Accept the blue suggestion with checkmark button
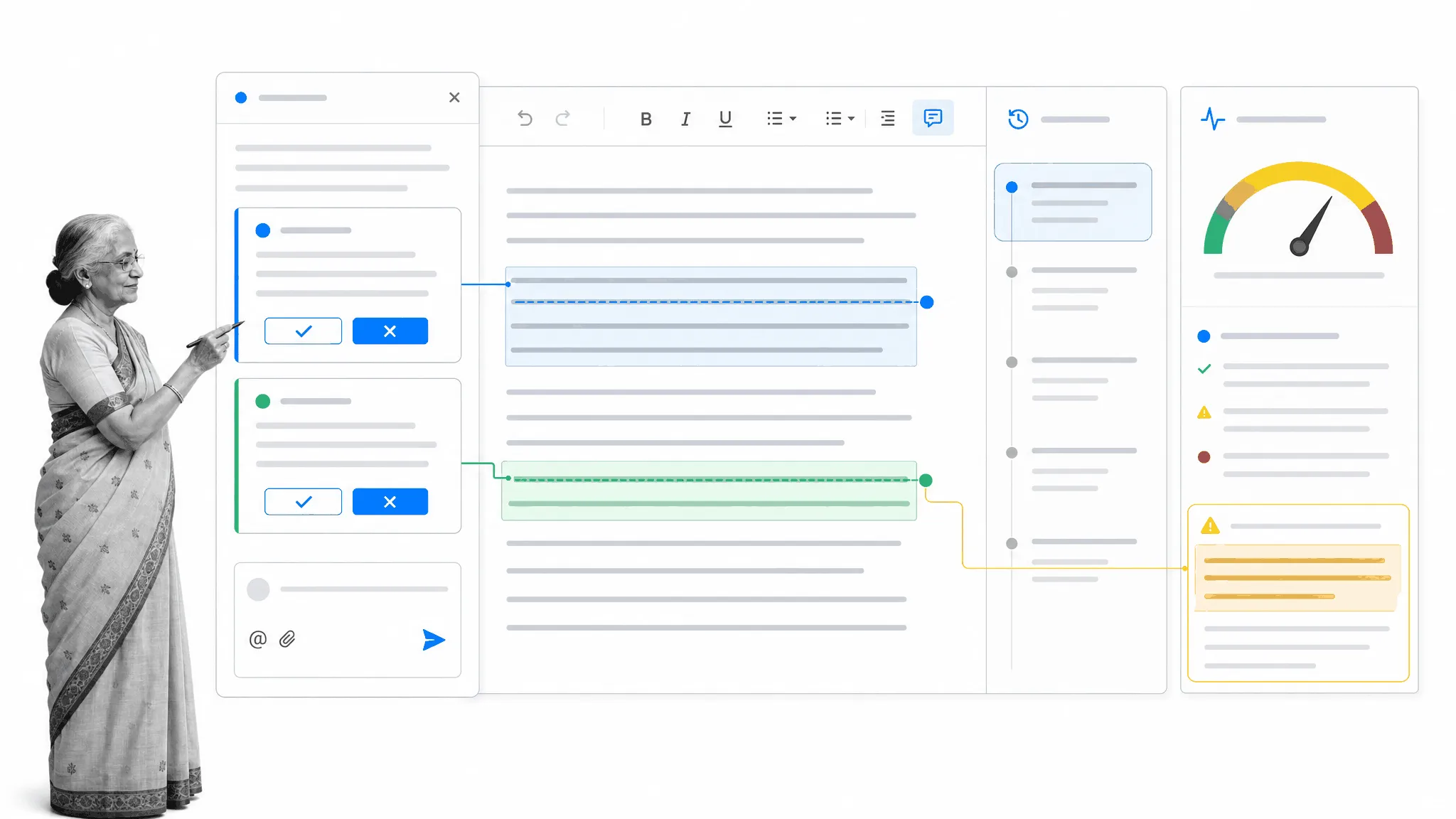This screenshot has height=819, width=1456. (x=303, y=331)
